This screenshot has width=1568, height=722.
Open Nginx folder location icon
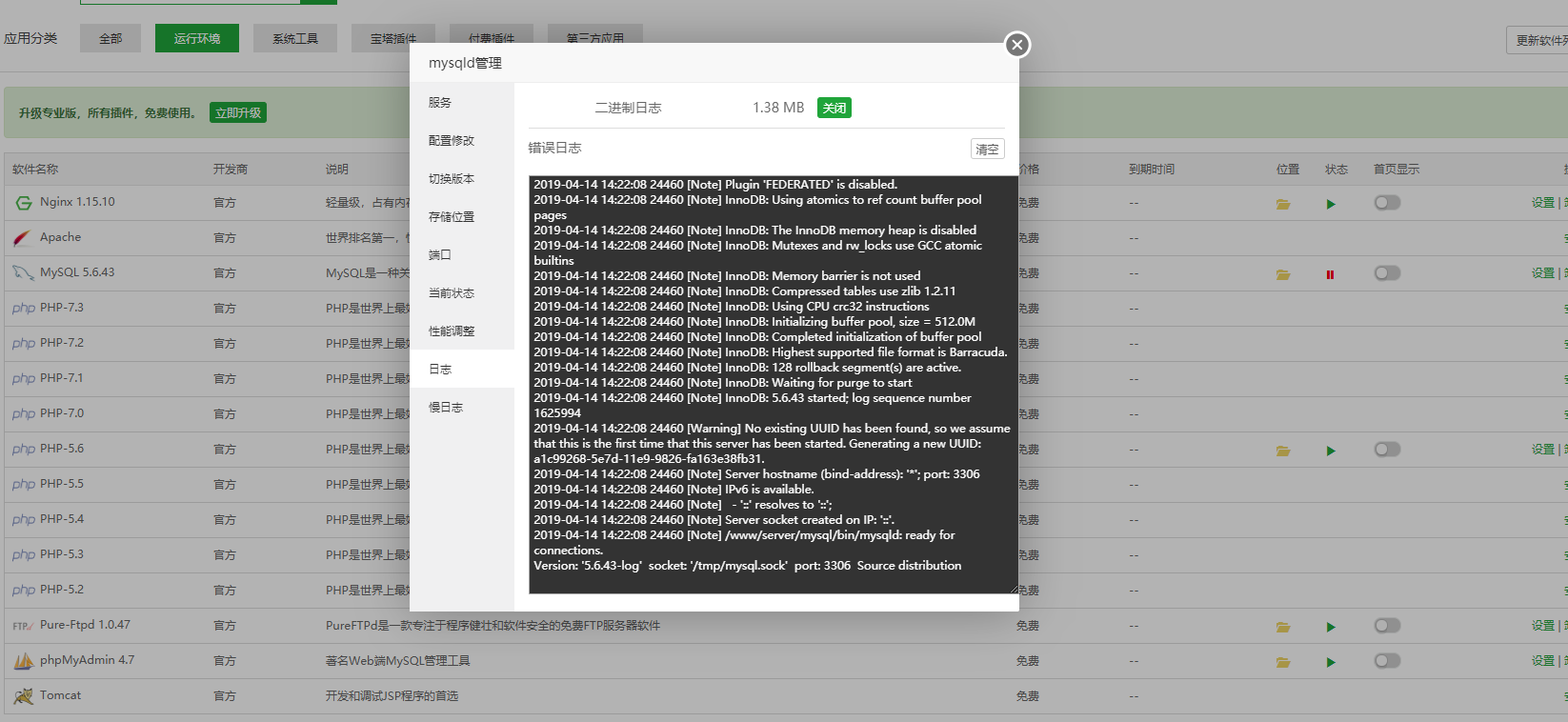(x=1283, y=204)
